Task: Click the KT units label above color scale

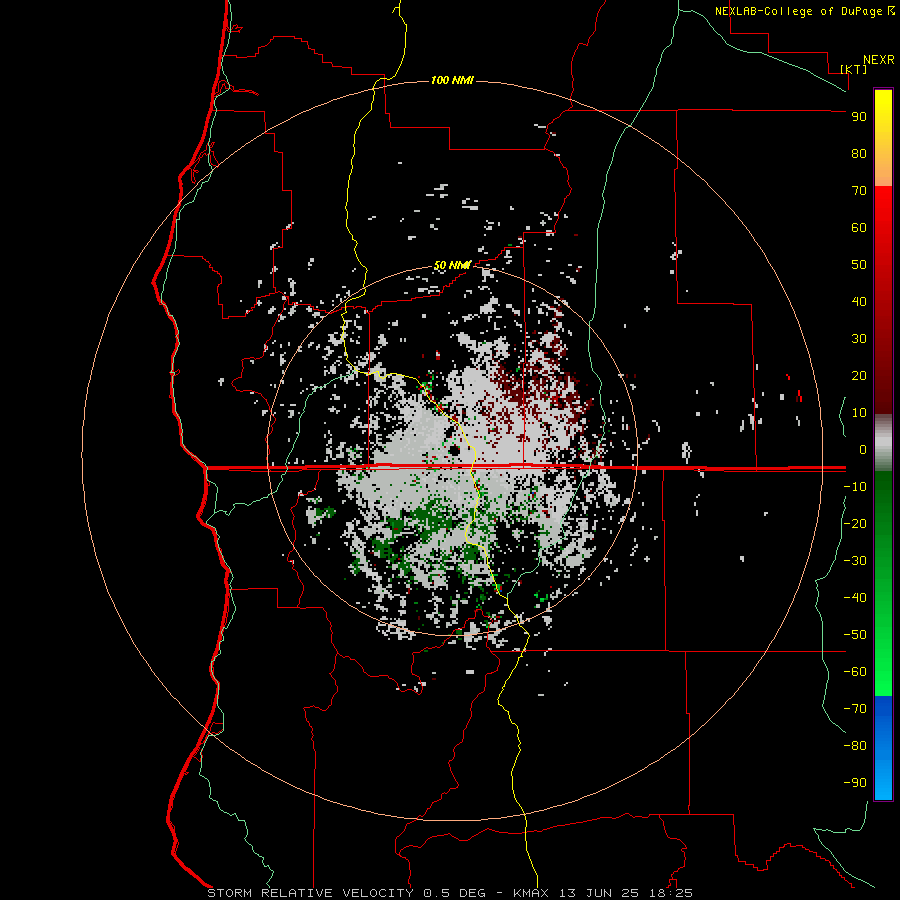Action: (854, 69)
